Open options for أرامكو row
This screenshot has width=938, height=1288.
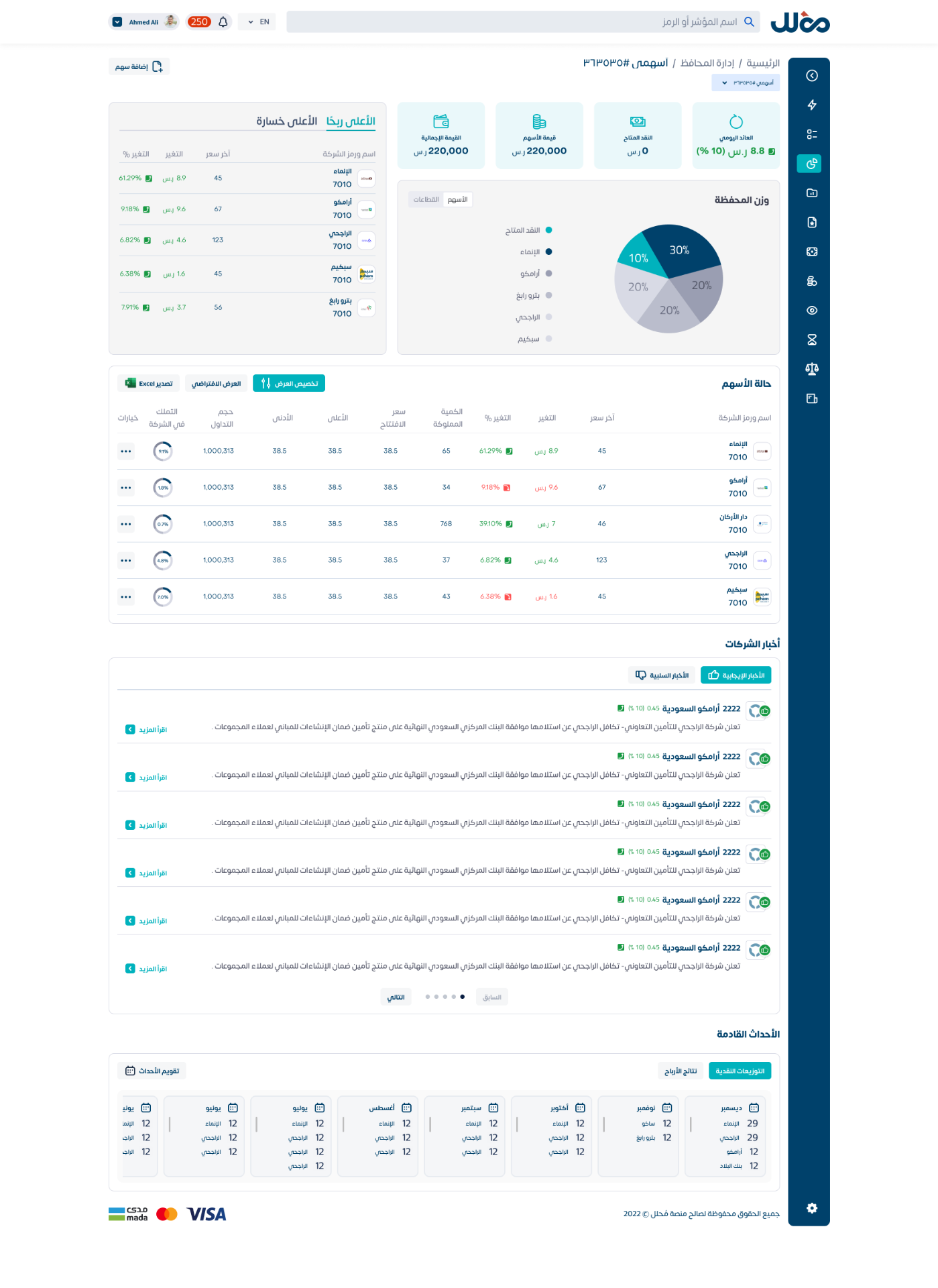coord(126,488)
